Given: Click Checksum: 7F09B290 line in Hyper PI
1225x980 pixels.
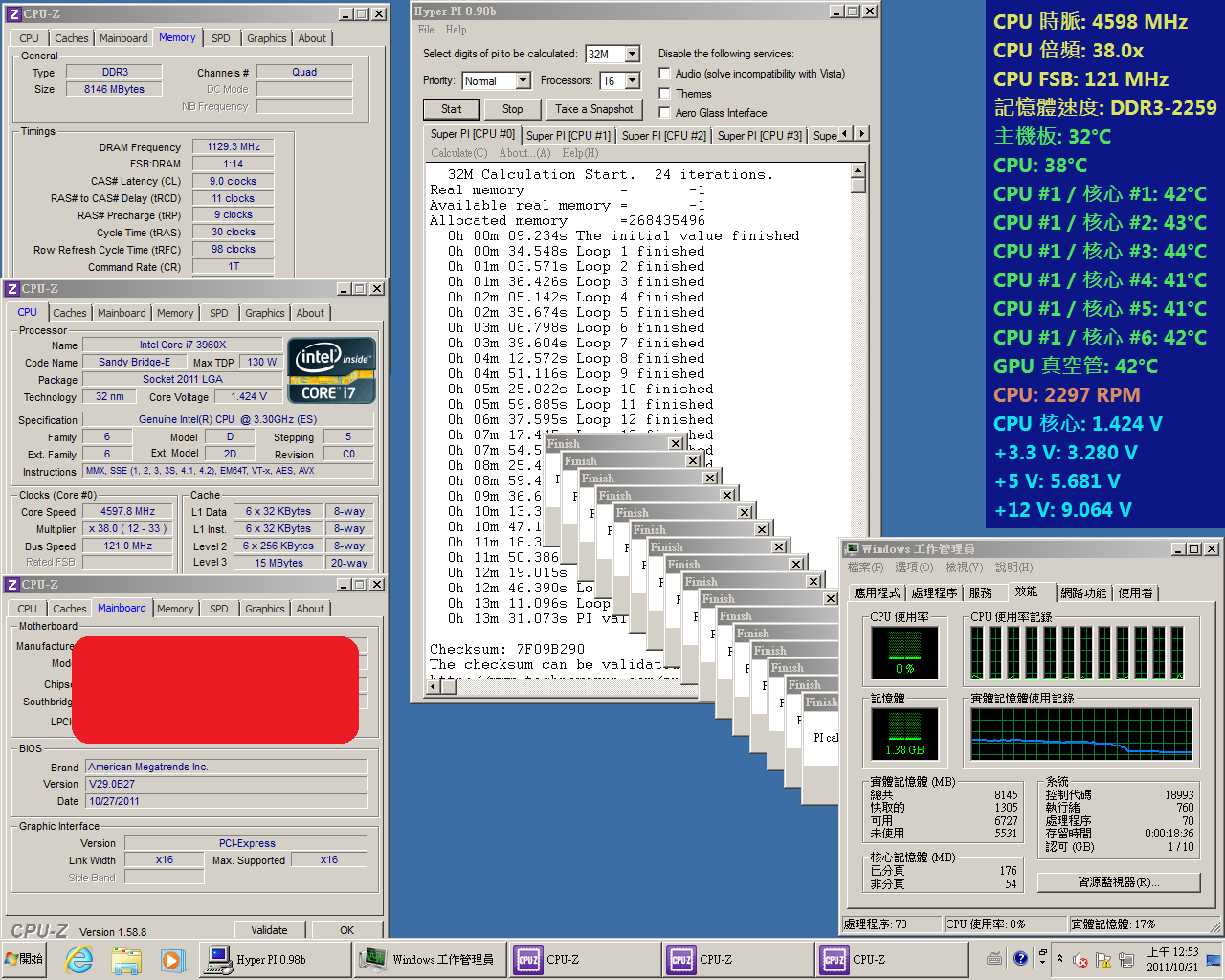Looking at the screenshot, I should pyautogui.click(x=507, y=649).
